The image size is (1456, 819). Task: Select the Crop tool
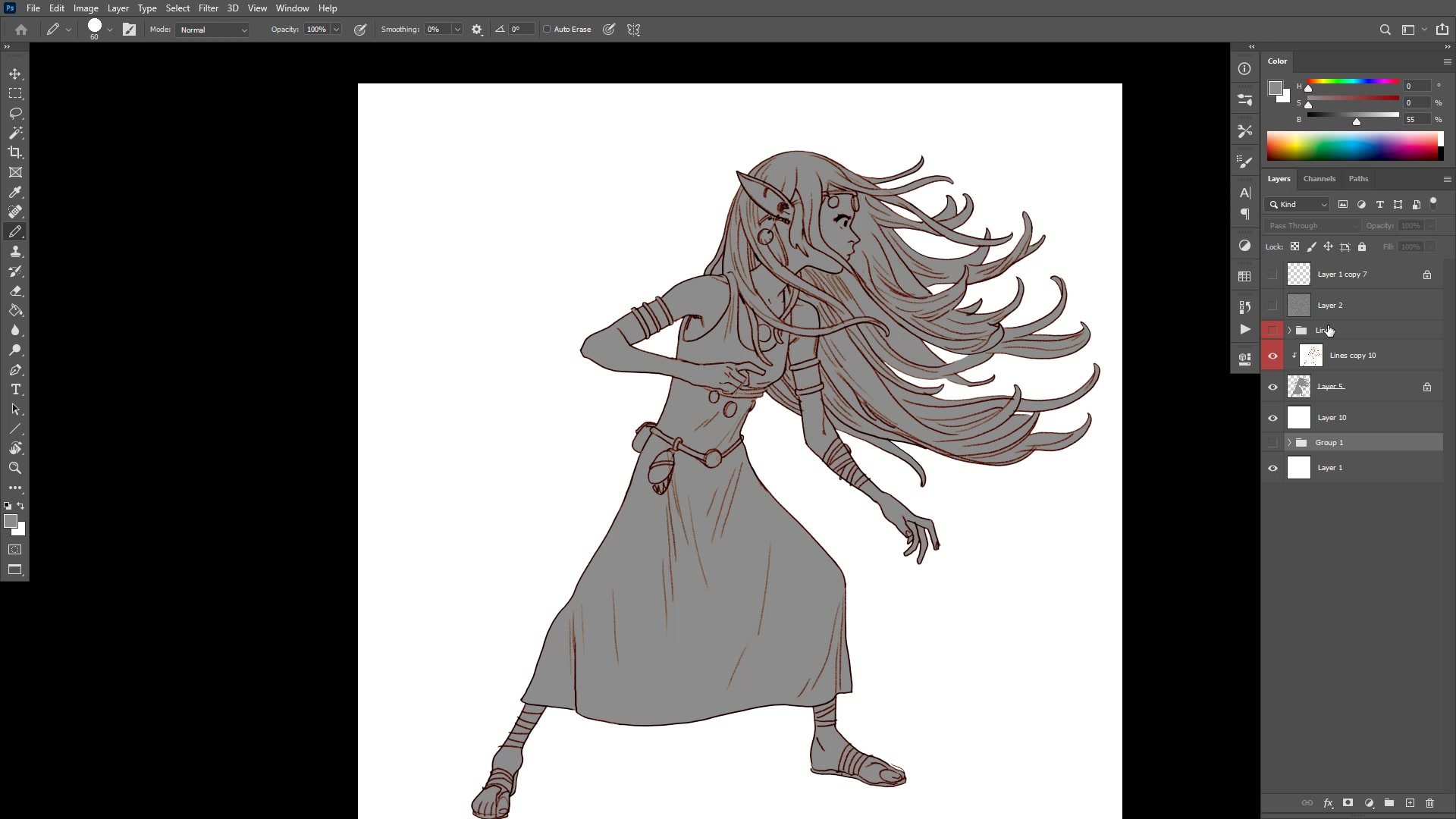(15, 152)
